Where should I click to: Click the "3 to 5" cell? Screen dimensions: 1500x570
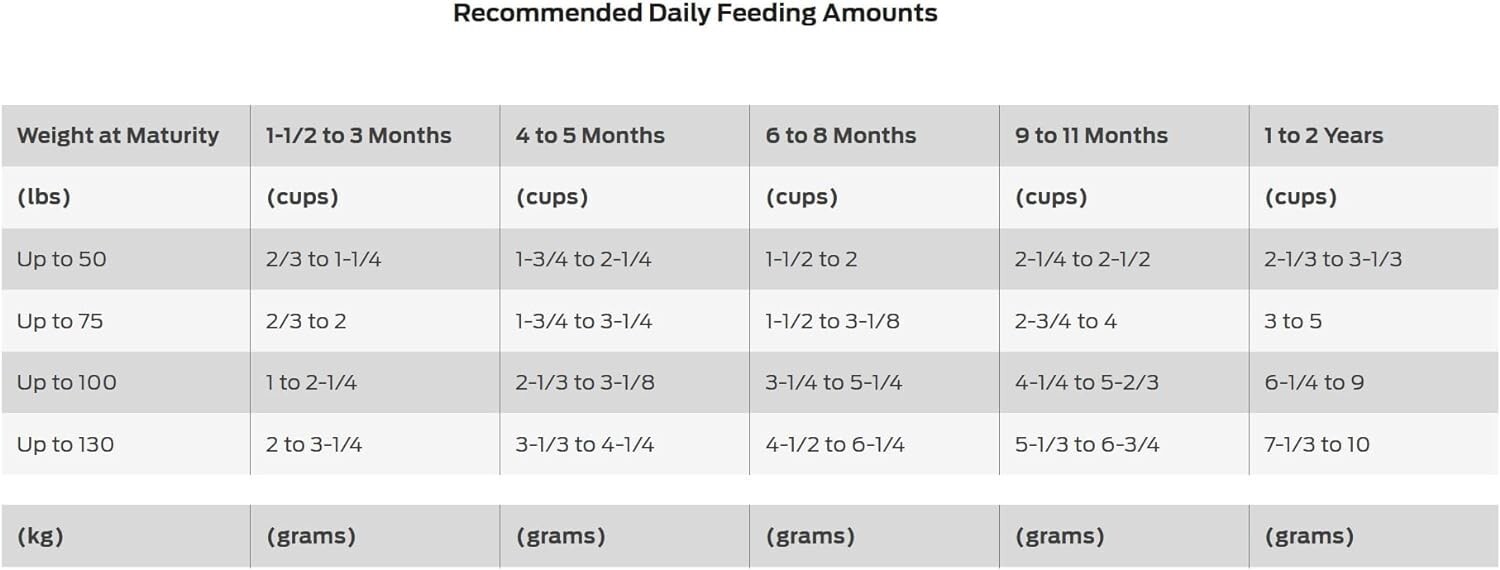(1293, 321)
